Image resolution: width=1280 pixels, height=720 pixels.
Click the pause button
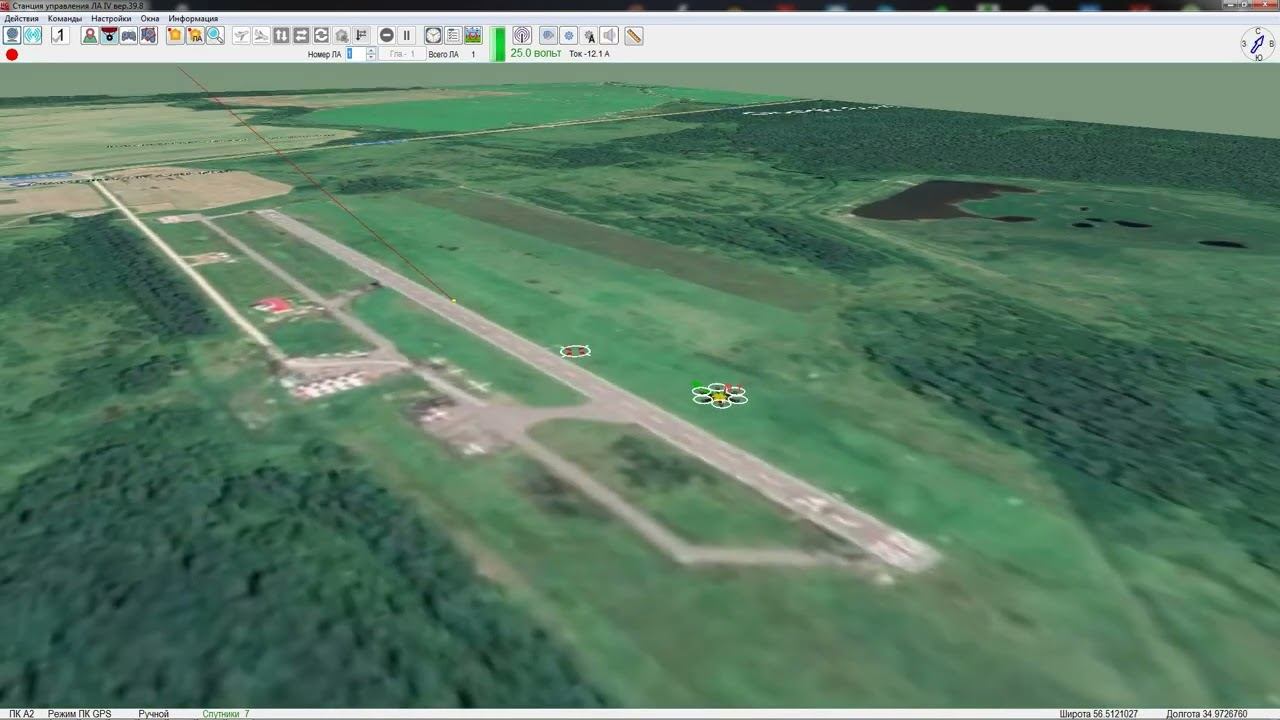[407, 36]
